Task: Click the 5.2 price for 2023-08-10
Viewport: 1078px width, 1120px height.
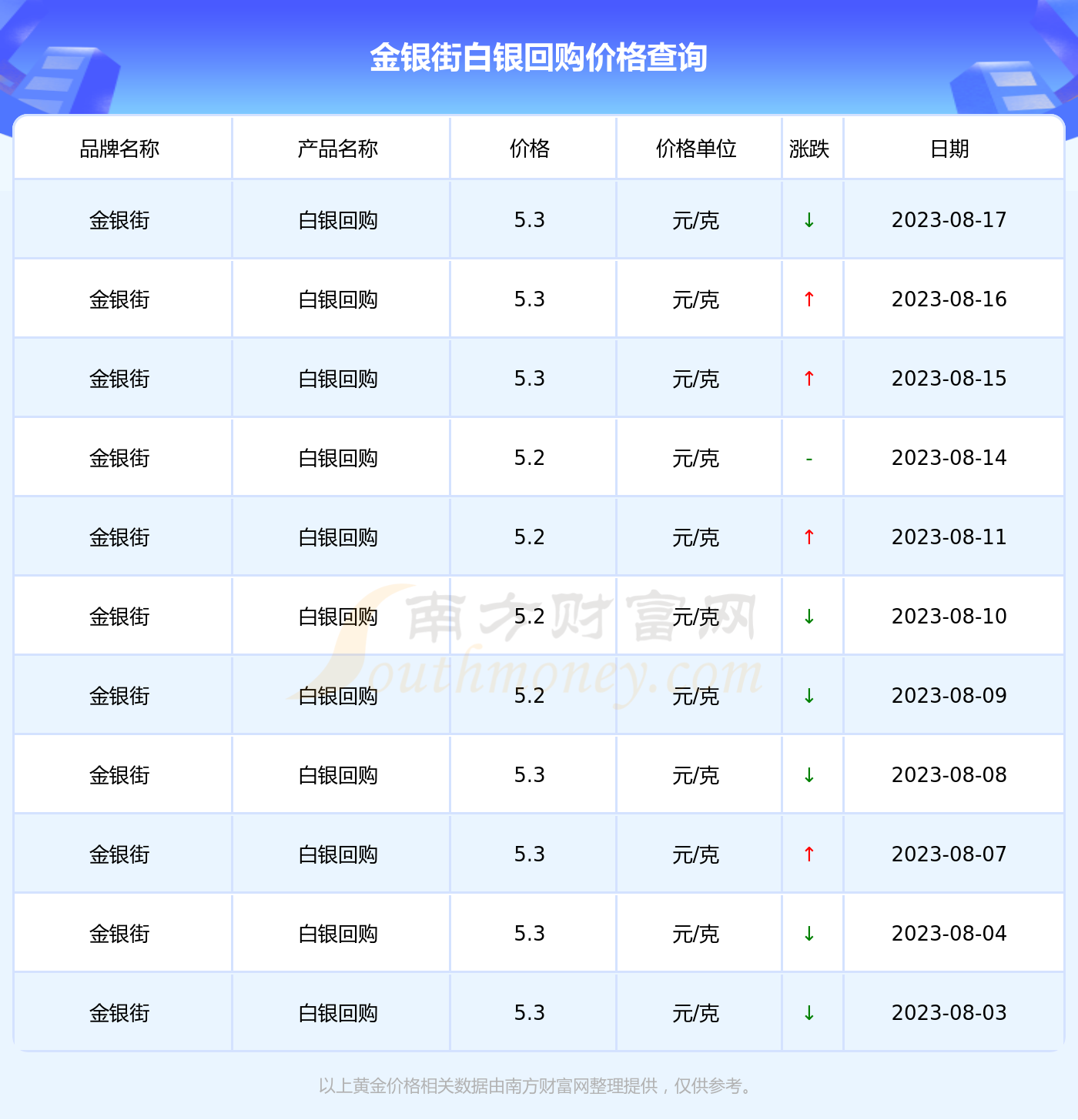Action: click(x=530, y=617)
